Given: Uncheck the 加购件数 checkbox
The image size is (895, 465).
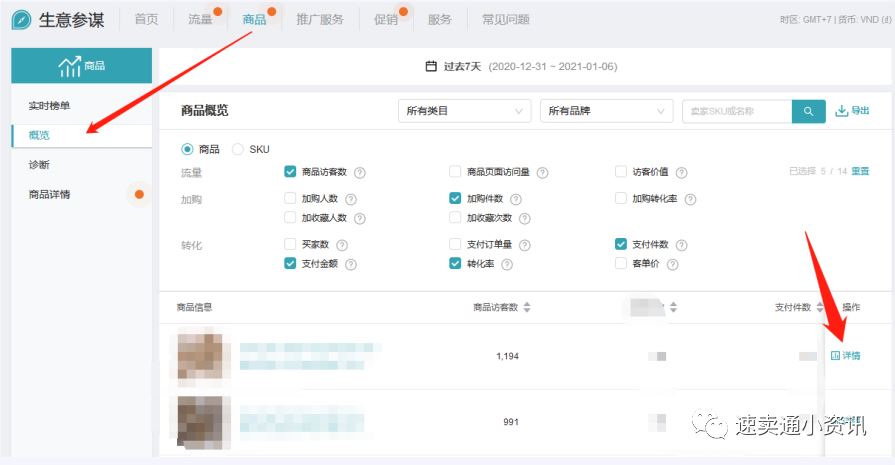Looking at the screenshot, I should coord(455,199).
